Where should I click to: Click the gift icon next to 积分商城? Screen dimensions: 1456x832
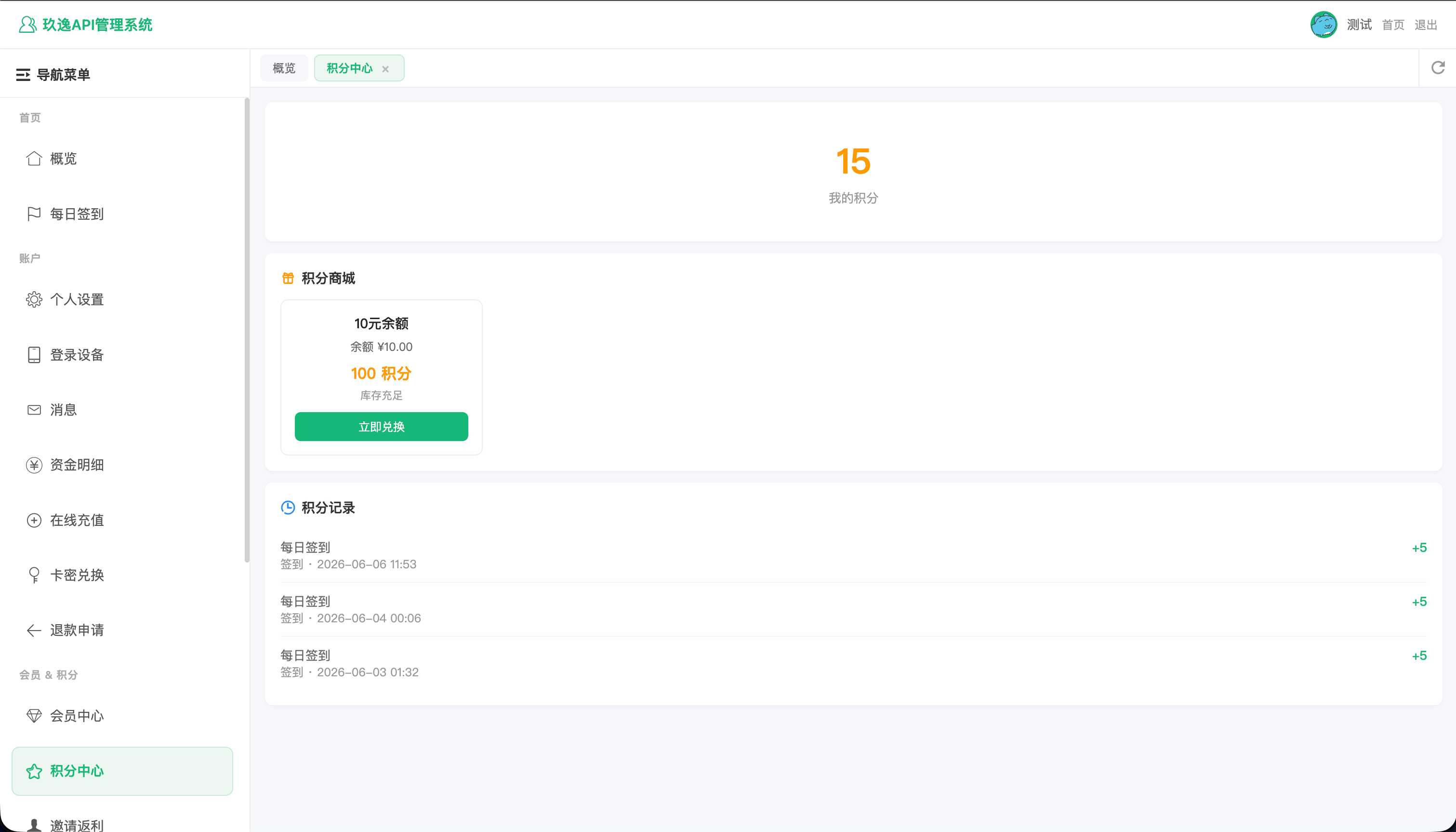tap(288, 278)
